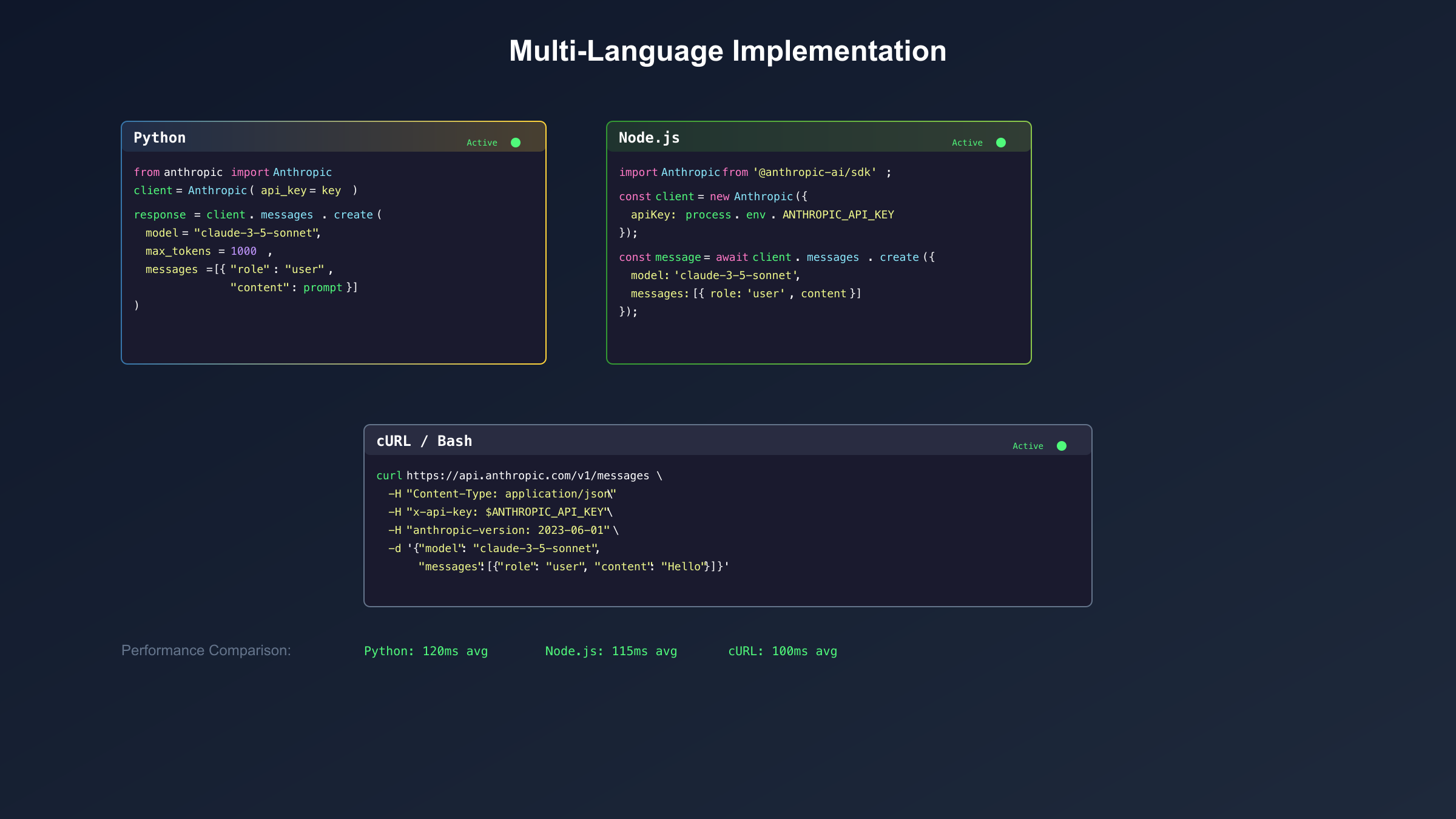Click 'process' in the Node.js apiKey line
This screenshot has width=1456, height=819.
(708, 215)
